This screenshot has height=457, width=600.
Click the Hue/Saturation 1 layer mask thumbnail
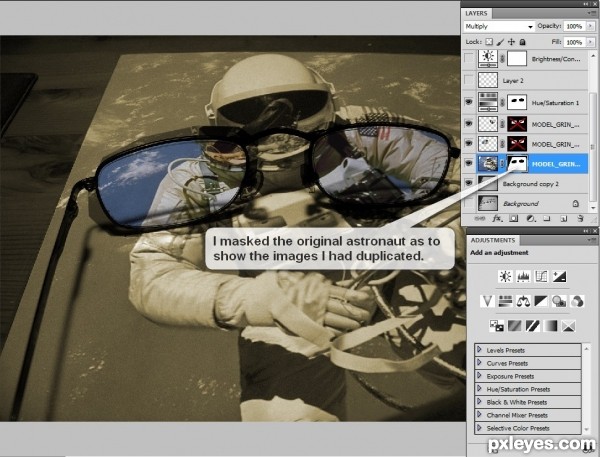(x=517, y=102)
